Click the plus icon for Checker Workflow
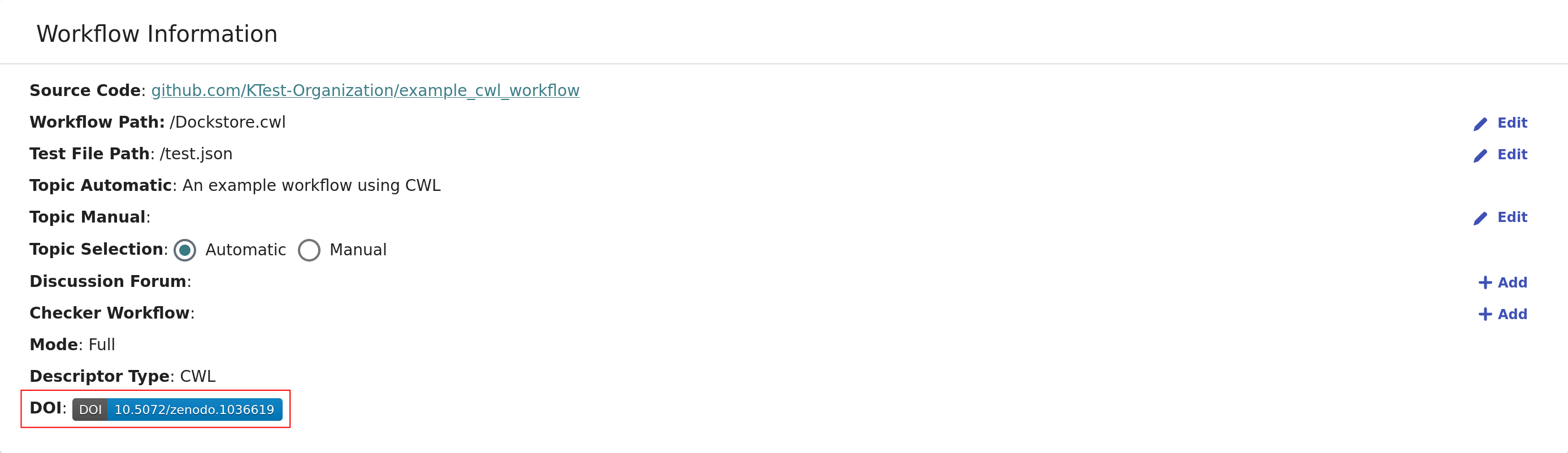 [x=1484, y=315]
